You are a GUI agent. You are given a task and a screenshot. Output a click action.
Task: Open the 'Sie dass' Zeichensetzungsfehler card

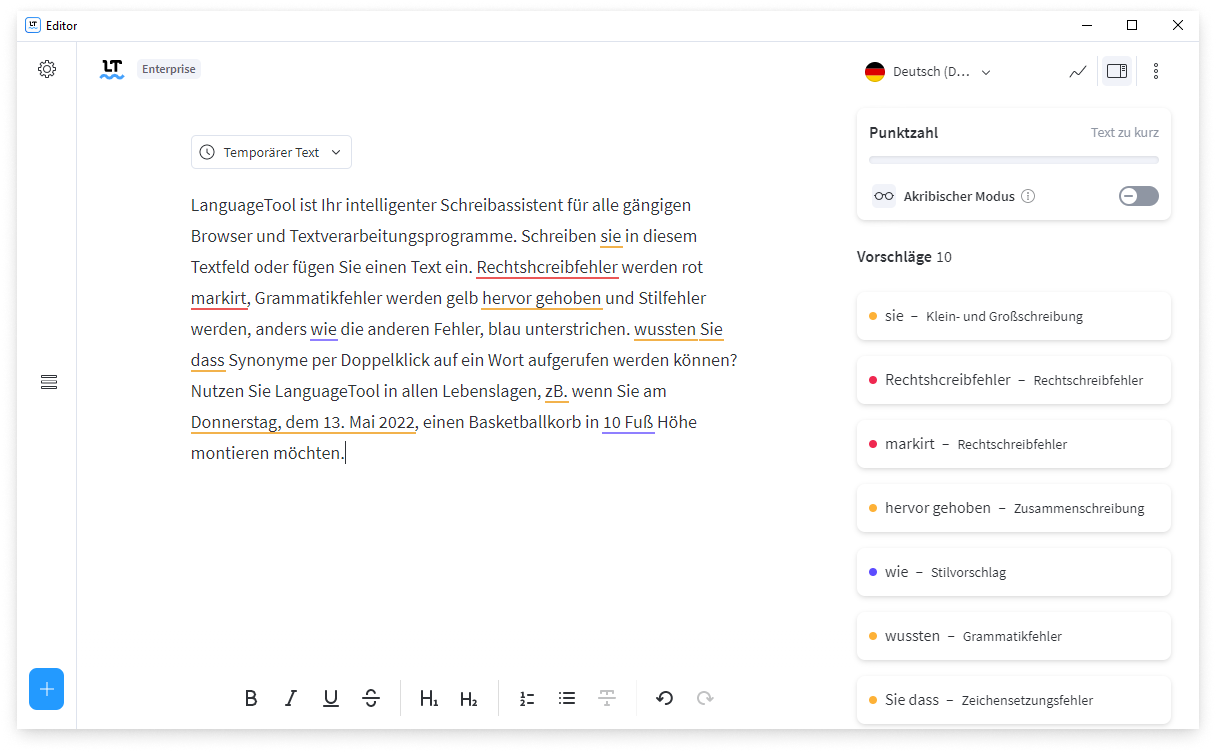(x=1014, y=700)
